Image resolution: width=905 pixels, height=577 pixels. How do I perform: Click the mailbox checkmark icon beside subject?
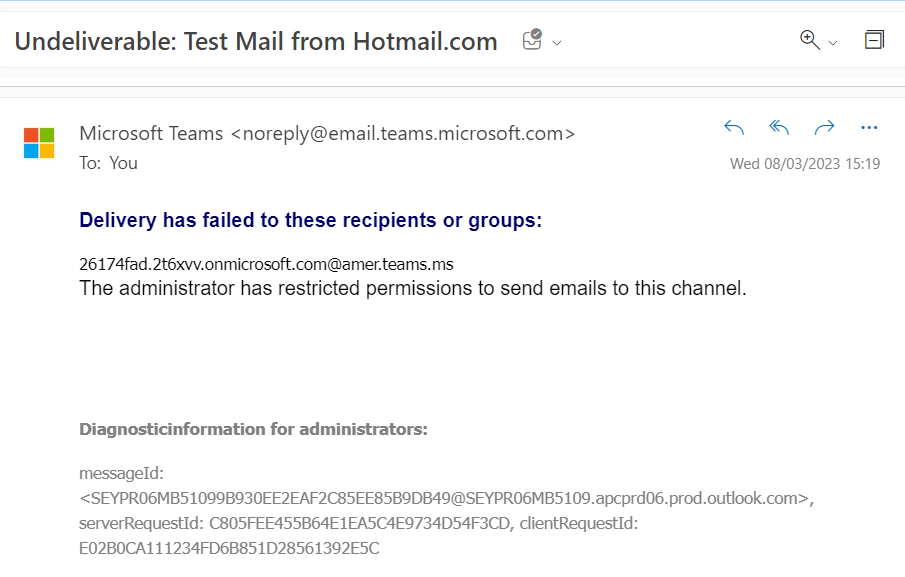(532, 40)
